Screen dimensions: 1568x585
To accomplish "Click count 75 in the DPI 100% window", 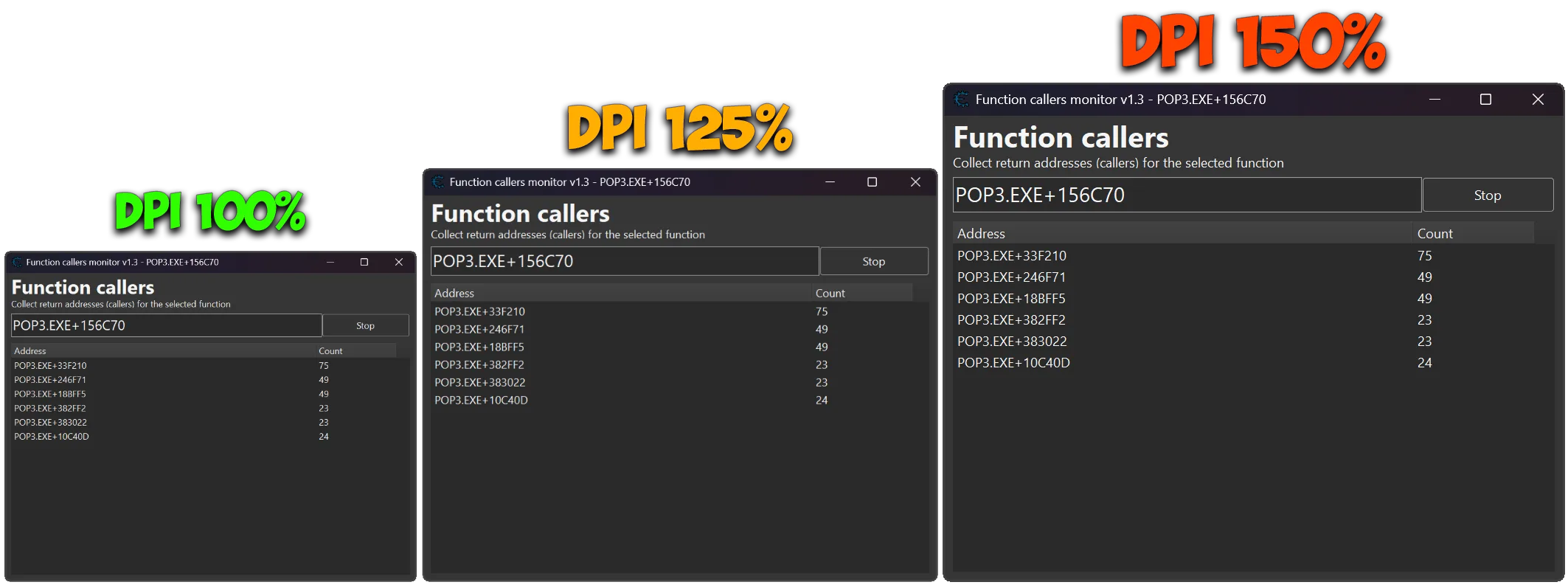I will point(324,365).
